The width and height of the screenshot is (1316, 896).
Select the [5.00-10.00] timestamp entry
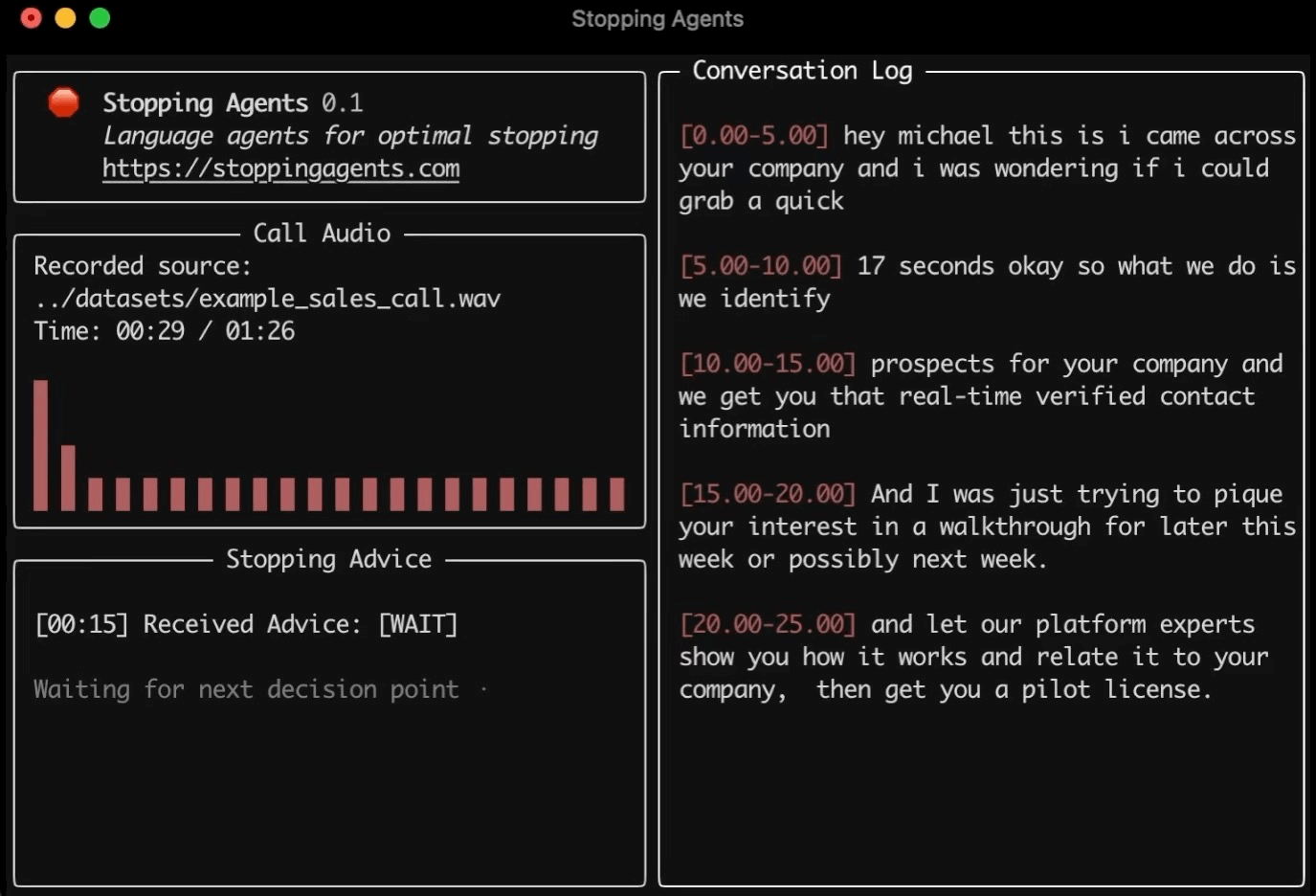coord(760,266)
